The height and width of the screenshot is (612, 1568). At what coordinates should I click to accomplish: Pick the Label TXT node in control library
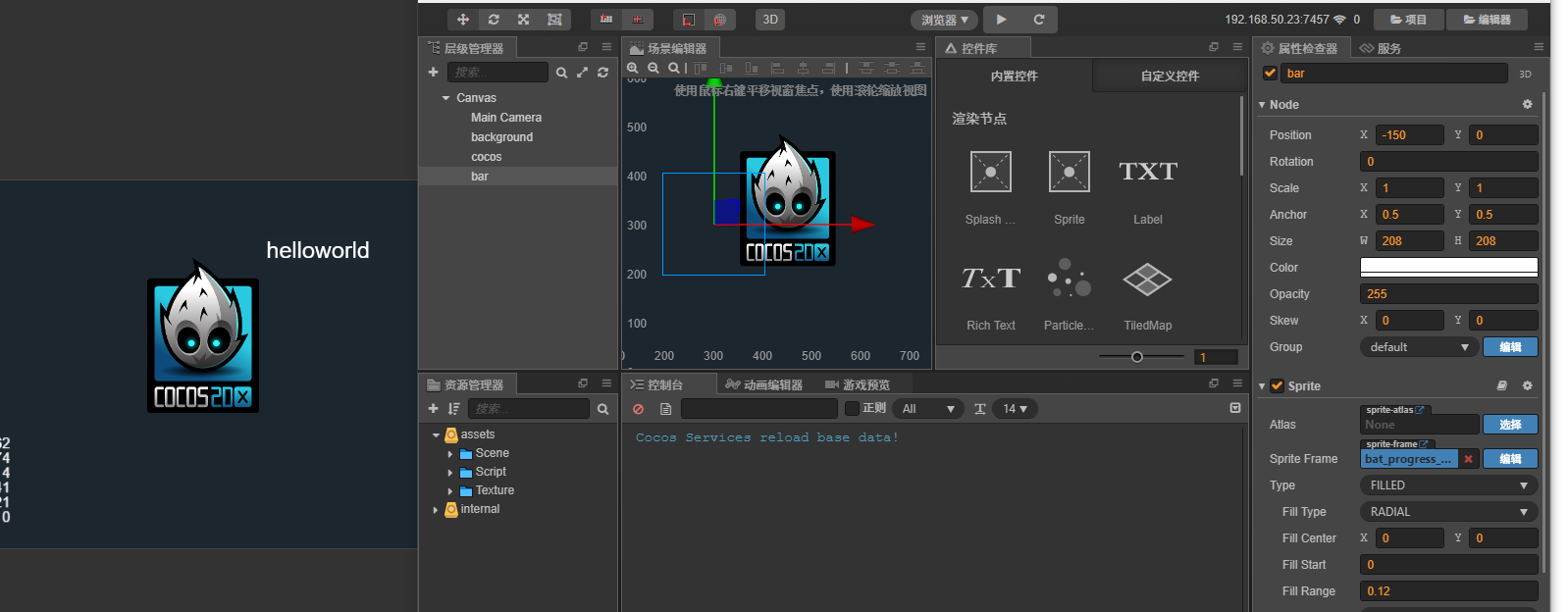point(1148,187)
